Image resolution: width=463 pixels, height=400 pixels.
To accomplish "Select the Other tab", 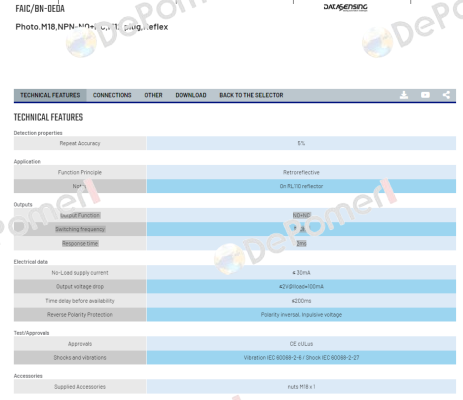I will 153,95.
